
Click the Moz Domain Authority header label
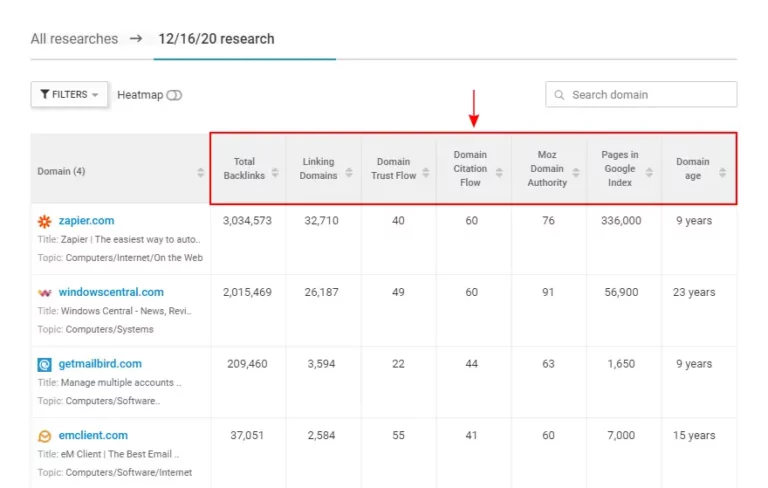point(547,168)
